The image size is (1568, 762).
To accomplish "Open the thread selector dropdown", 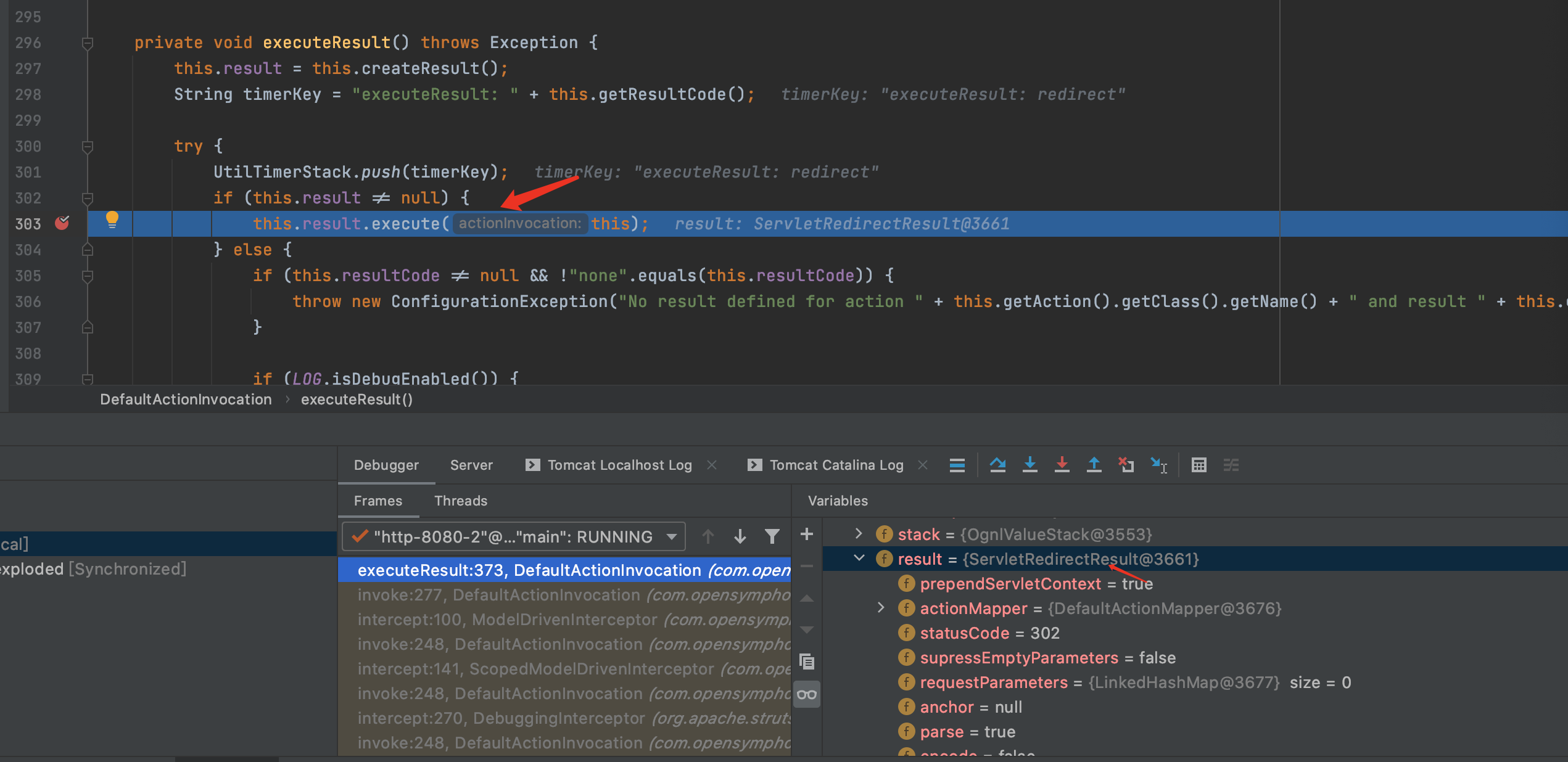I will 514,536.
